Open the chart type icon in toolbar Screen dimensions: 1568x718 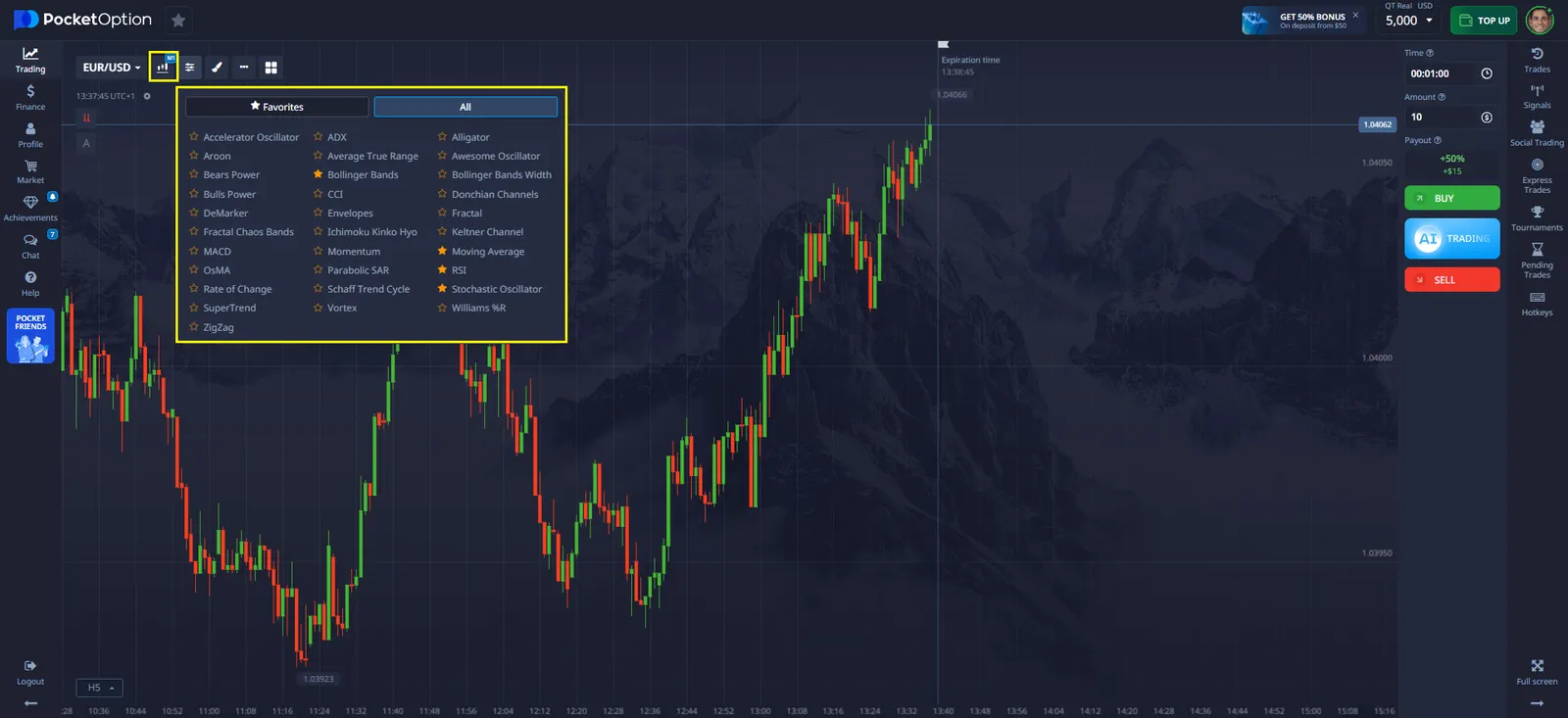coord(163,68)
